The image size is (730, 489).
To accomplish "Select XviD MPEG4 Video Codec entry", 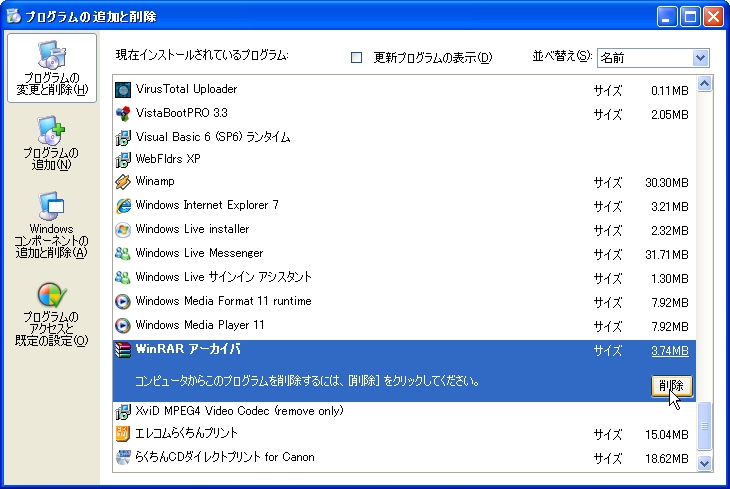I will (x=404, y=411).
